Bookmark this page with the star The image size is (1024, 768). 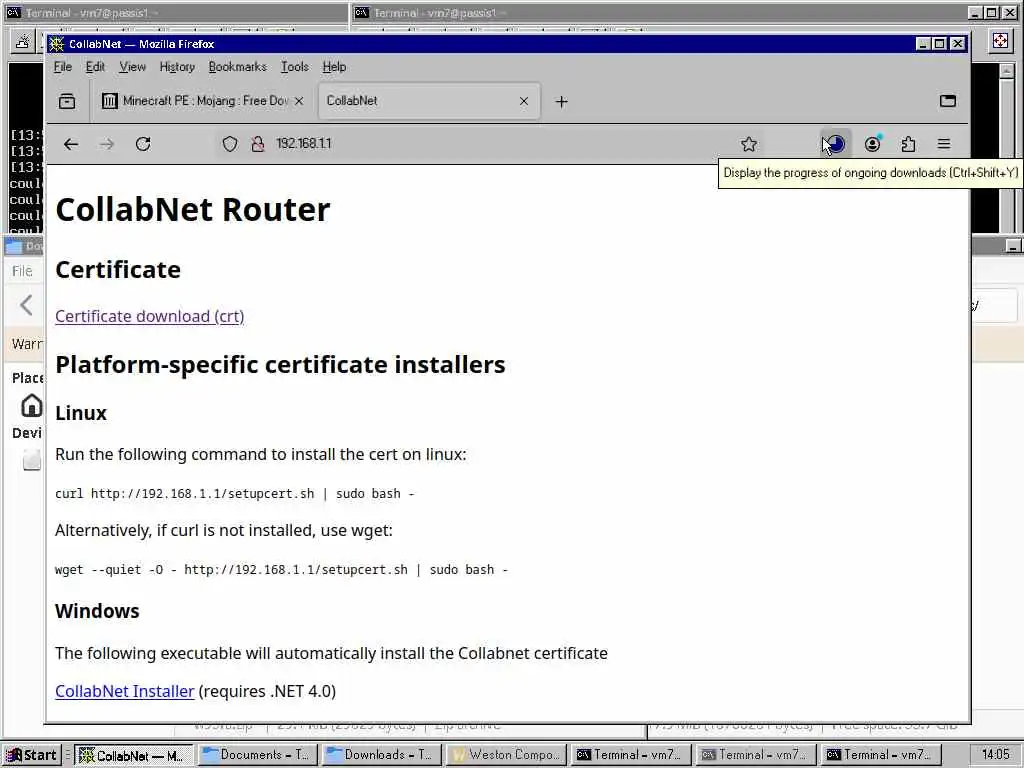coord(749,144)
